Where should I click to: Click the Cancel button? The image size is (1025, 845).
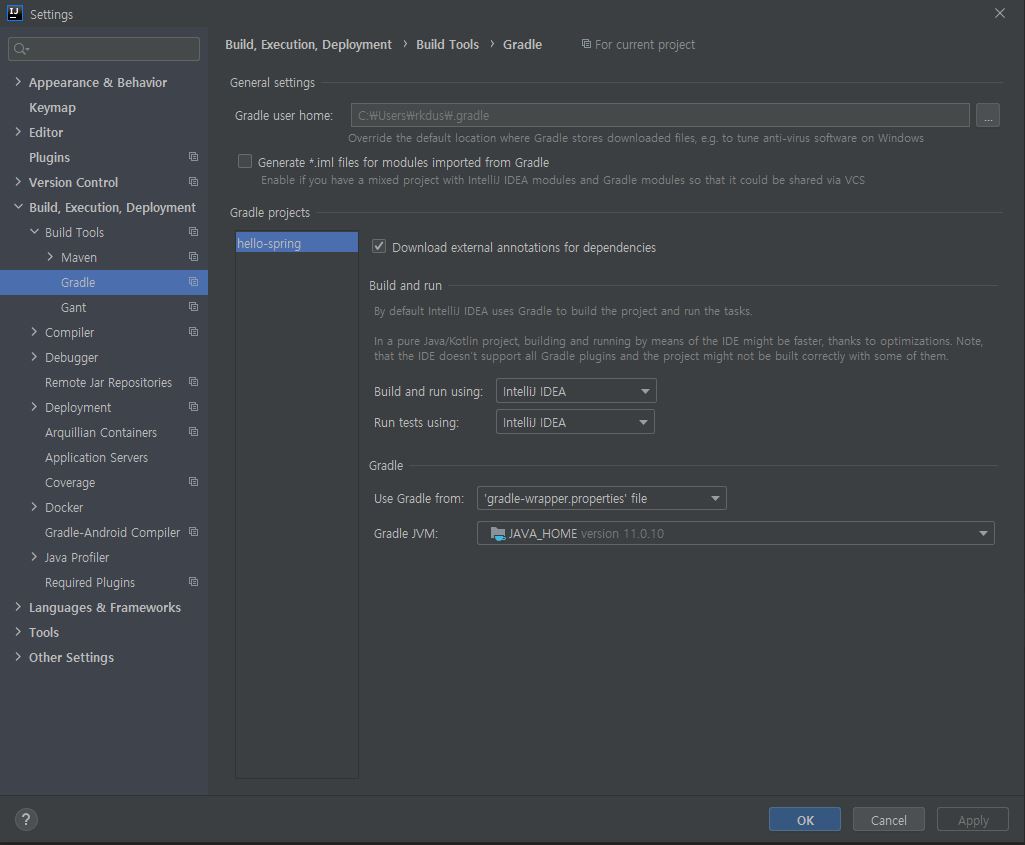click(888, 820)
